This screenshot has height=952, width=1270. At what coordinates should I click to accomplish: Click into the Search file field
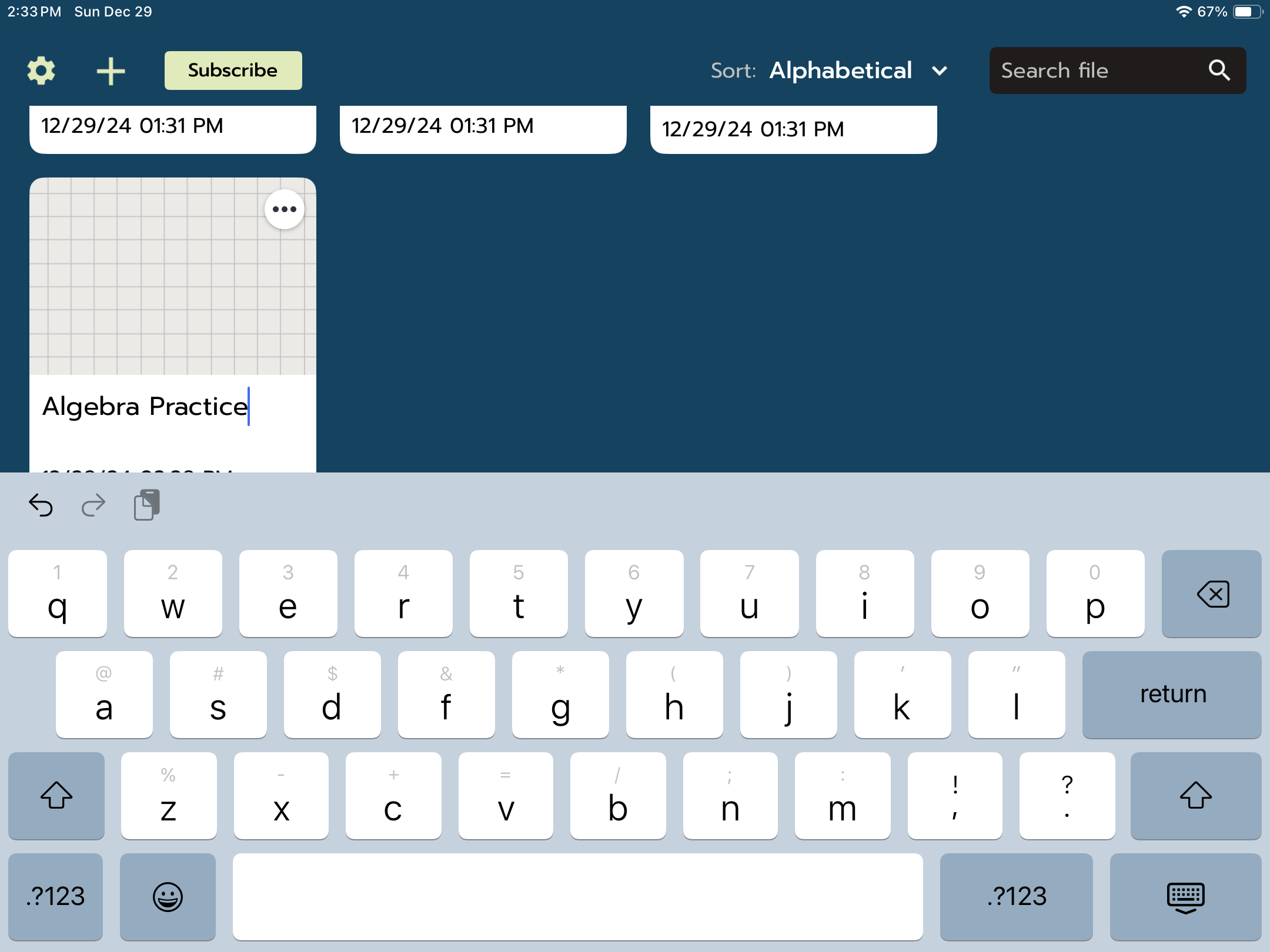click(1094, 71)
